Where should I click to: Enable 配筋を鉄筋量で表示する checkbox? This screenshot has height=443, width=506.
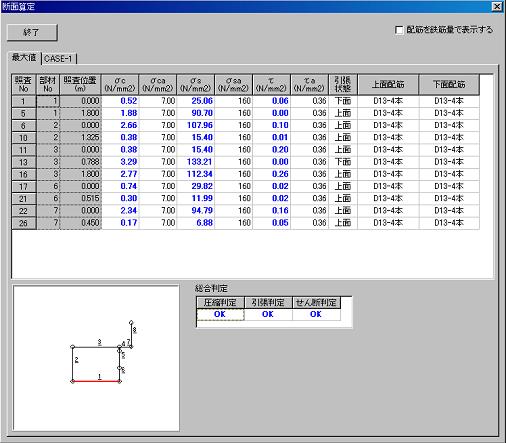pos(399,30)
